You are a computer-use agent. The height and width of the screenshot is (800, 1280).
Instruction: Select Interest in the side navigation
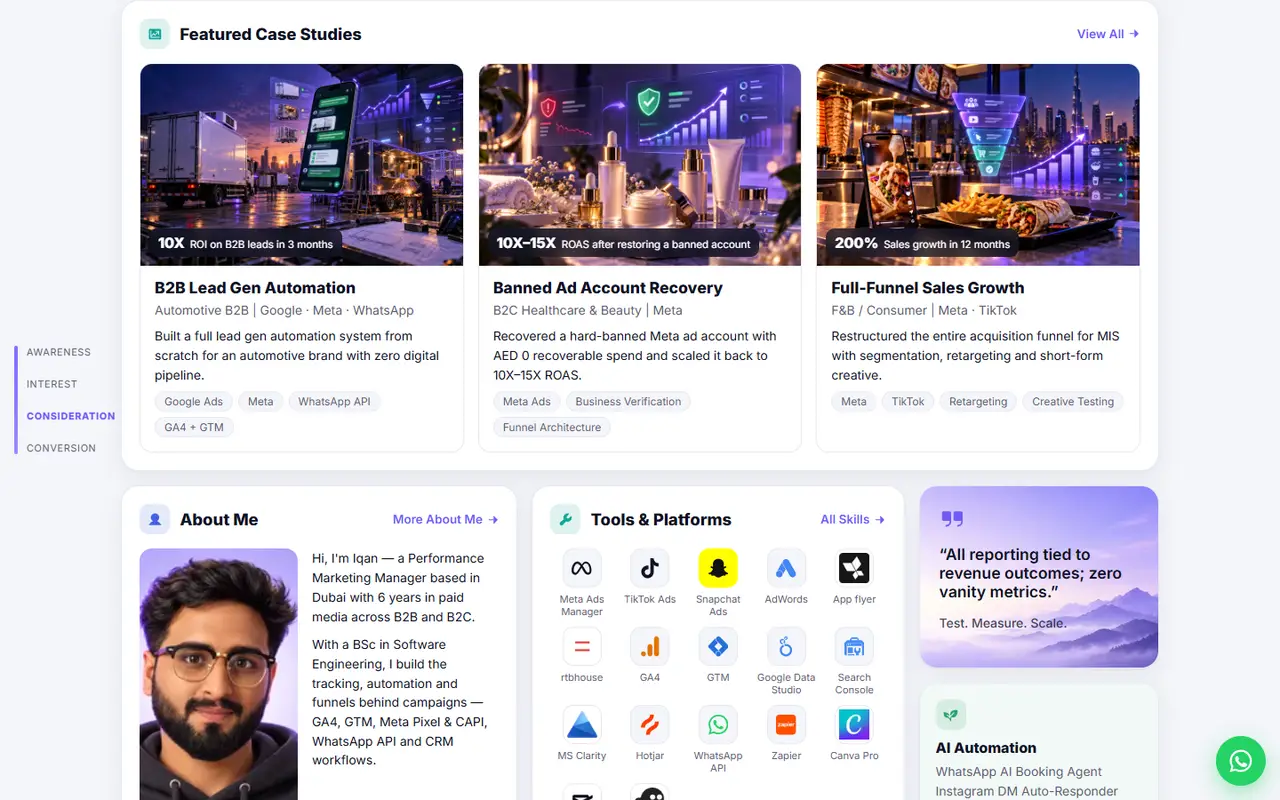[x=52, y=384]
